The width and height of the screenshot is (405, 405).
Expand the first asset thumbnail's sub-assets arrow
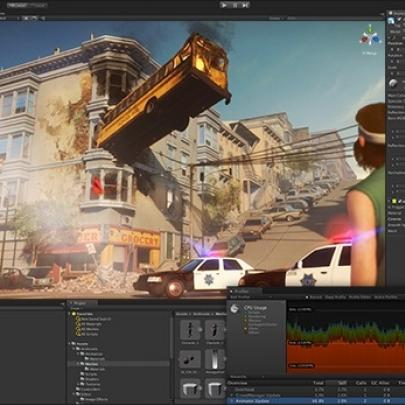coord(201,330)
